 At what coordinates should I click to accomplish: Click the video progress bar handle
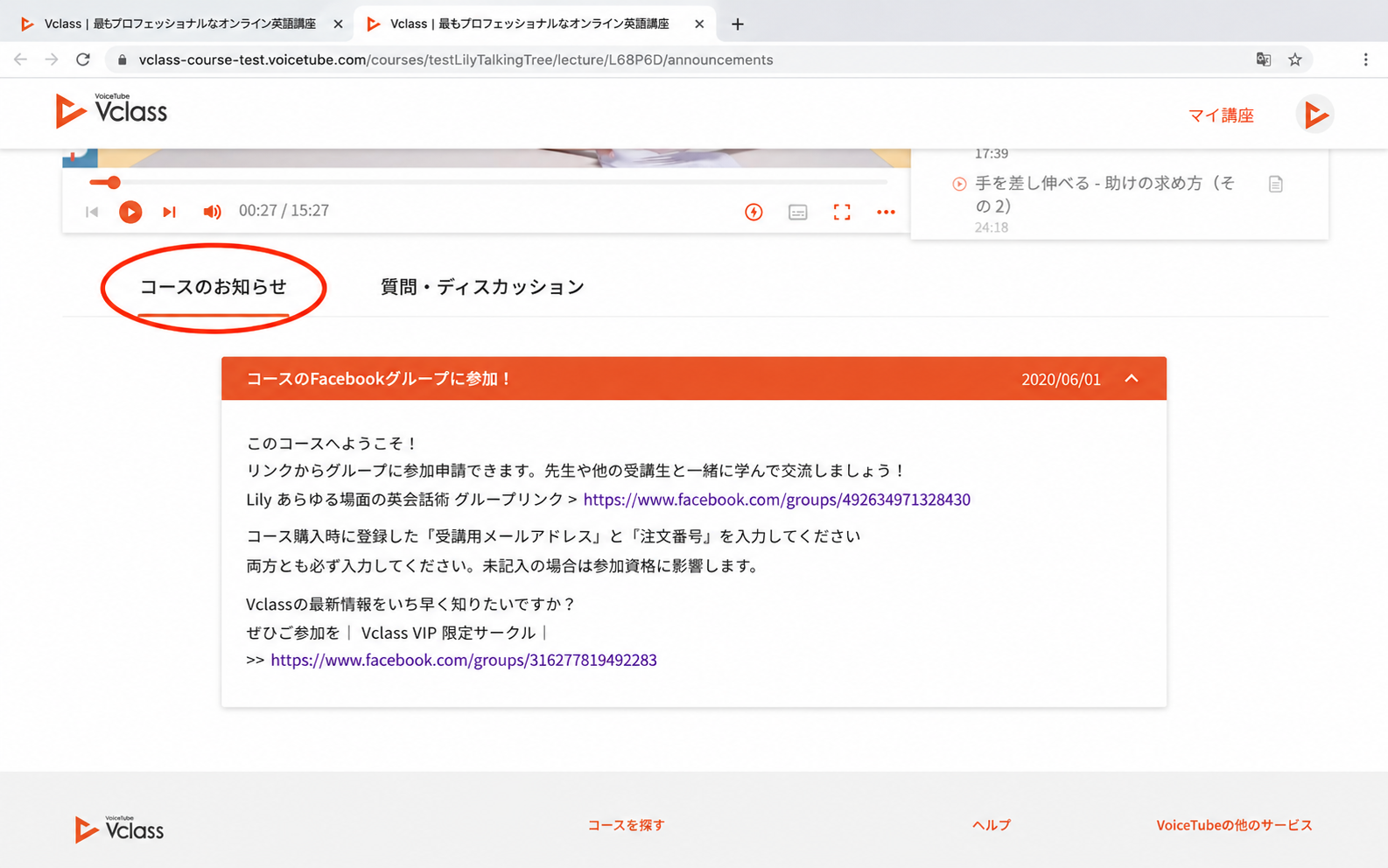[113, 182]
